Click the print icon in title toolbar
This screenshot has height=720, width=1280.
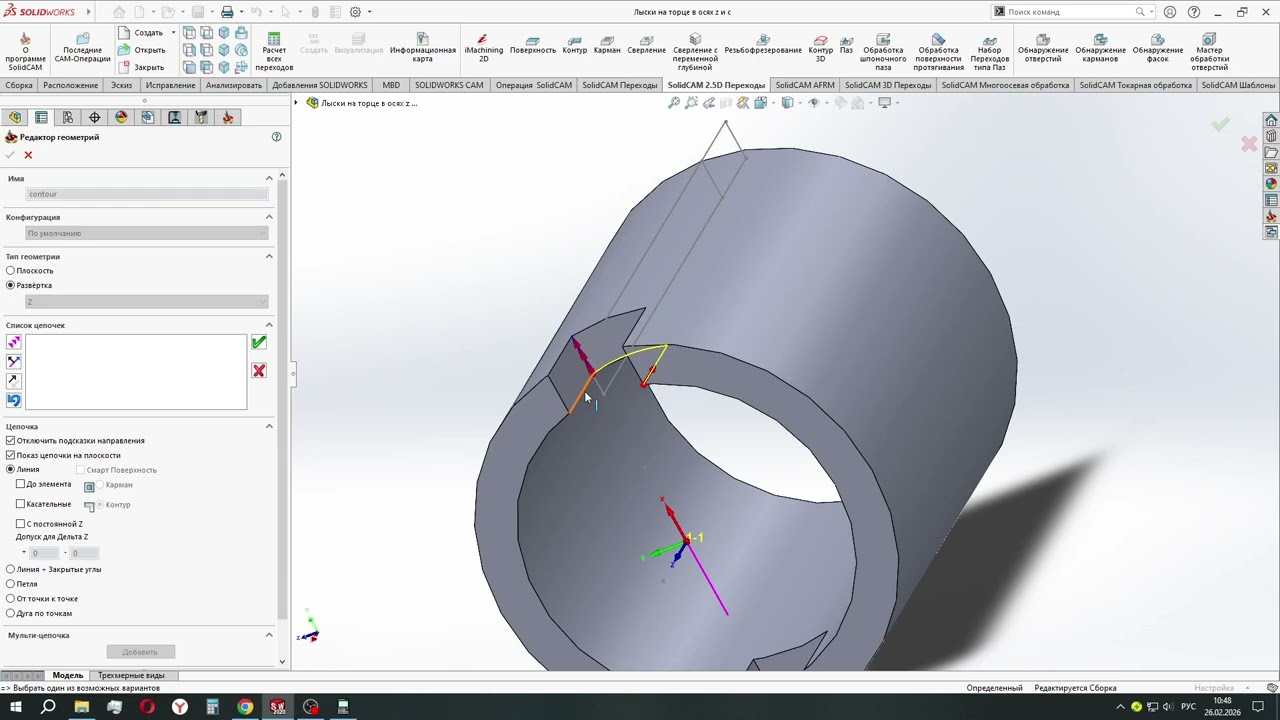(227, 12)
